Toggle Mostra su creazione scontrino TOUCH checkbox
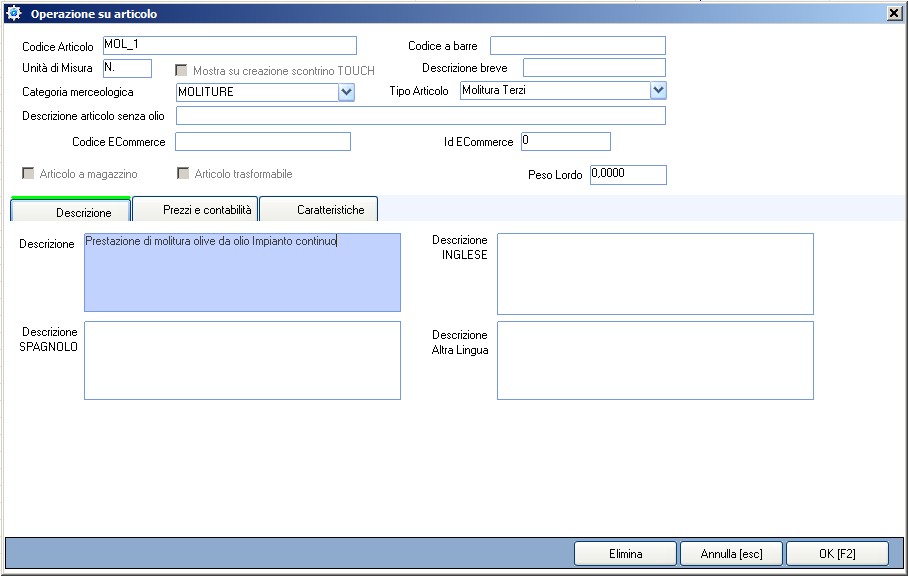The image size is (908, 576). click(x=181, y=71)
